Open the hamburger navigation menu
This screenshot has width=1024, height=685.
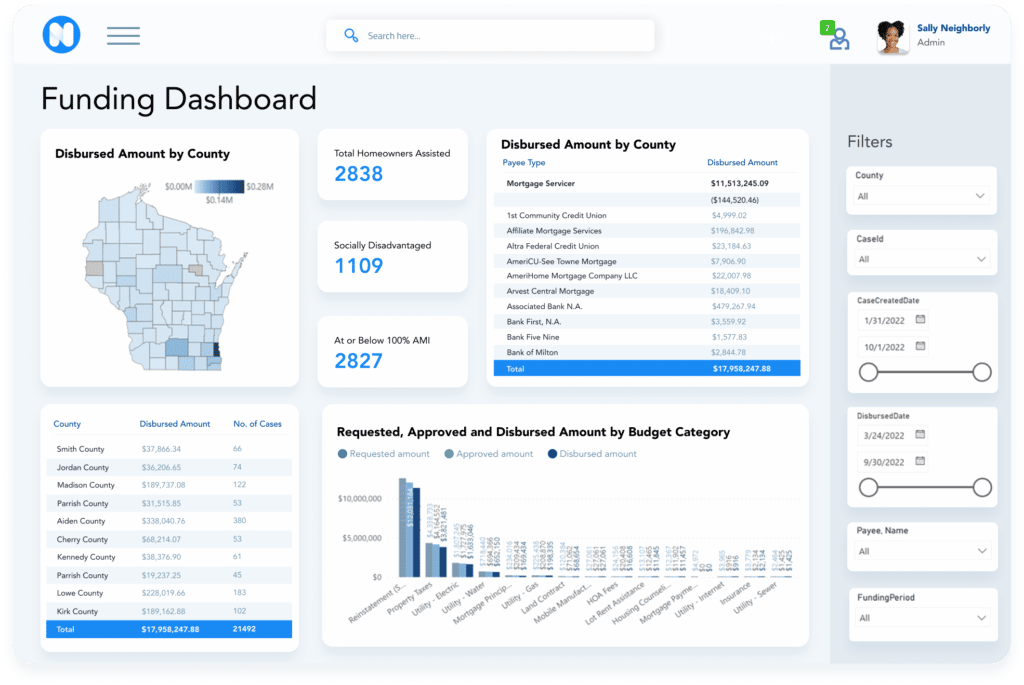(x=123, y=35)
